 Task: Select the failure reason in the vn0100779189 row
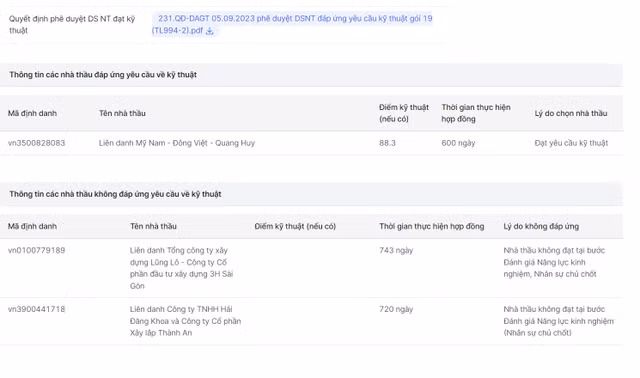[554, 262]
